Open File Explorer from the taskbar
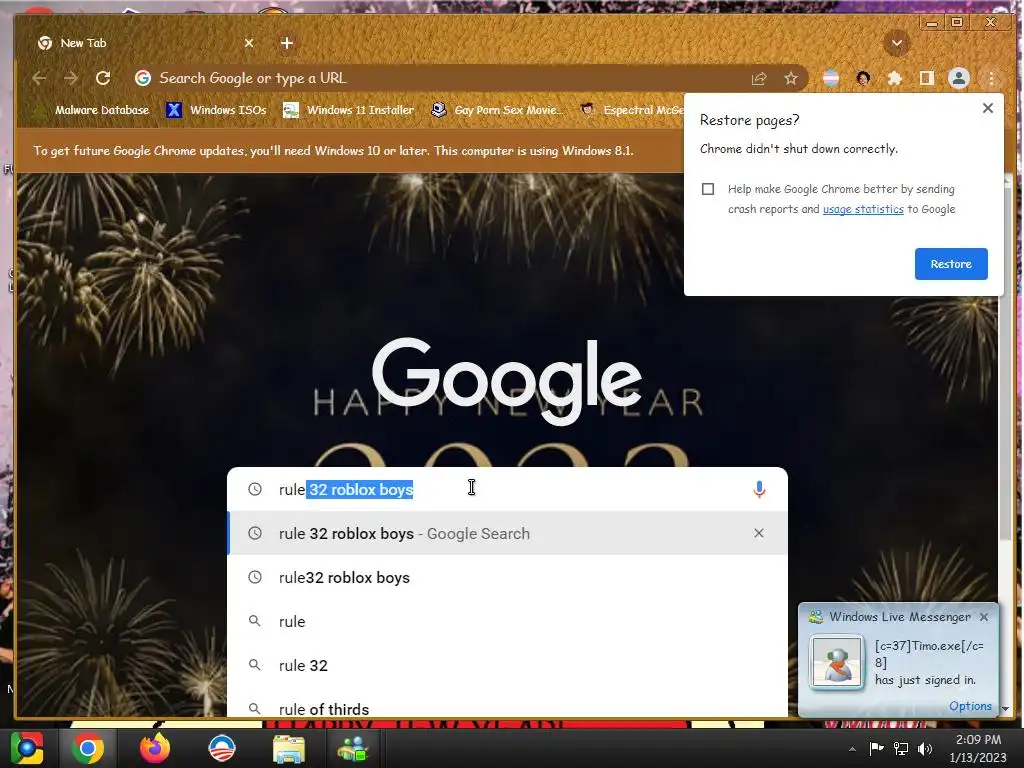Viewport: 1024px width, 768px height. [288, 748]
